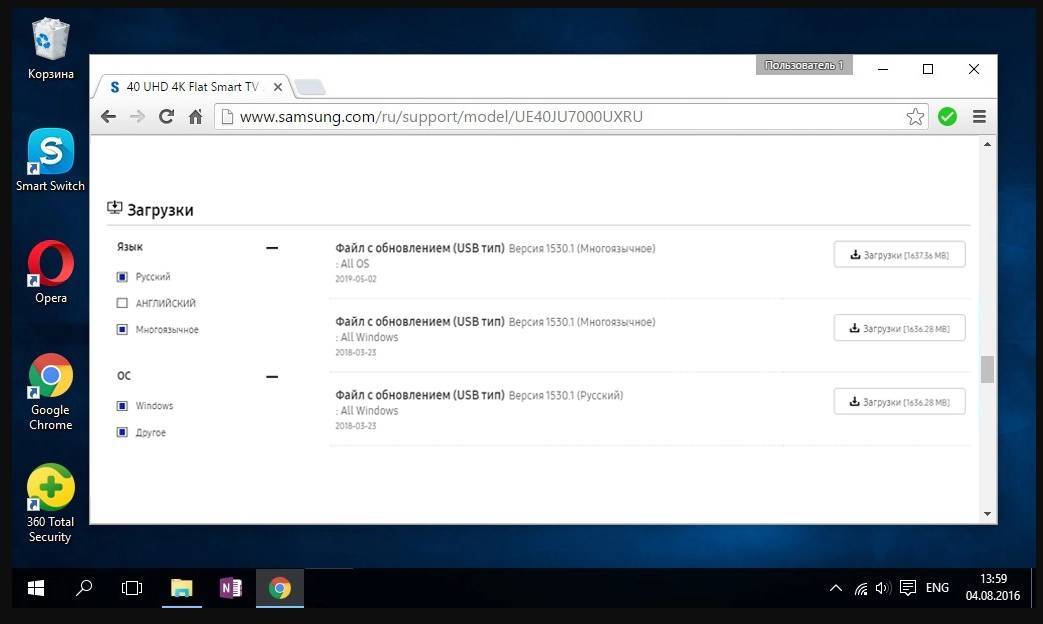The image size is (1043, 624).
Task: Maximize the Chrome window
Action: [x=928, y=69]
